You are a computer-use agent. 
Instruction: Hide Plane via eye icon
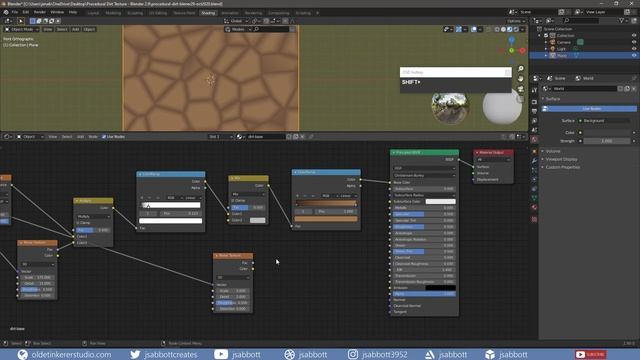click(634, 55)
